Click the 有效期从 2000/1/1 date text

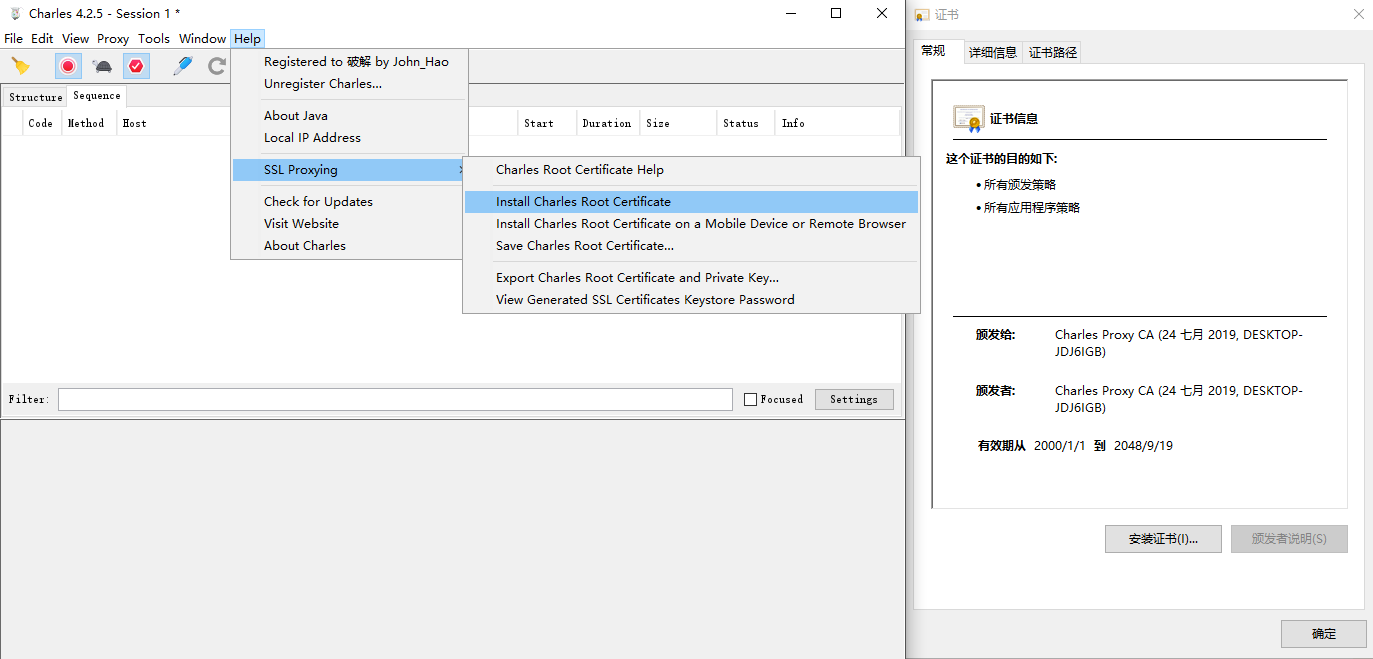(x=1075, y=446)
